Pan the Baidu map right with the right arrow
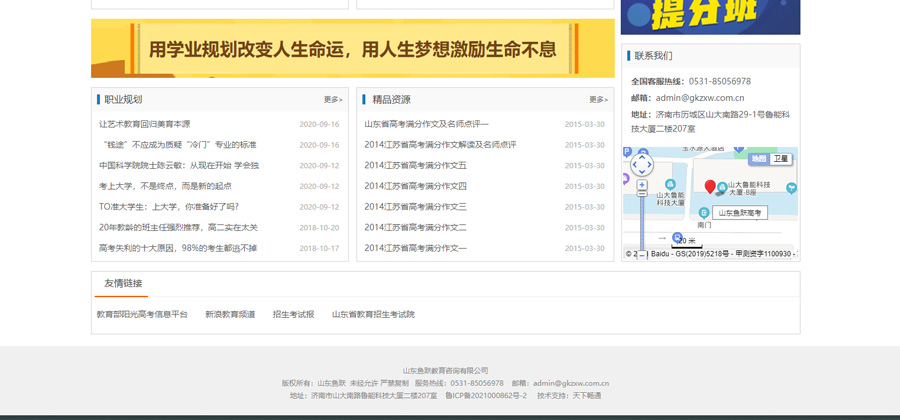 click(649, 165)
